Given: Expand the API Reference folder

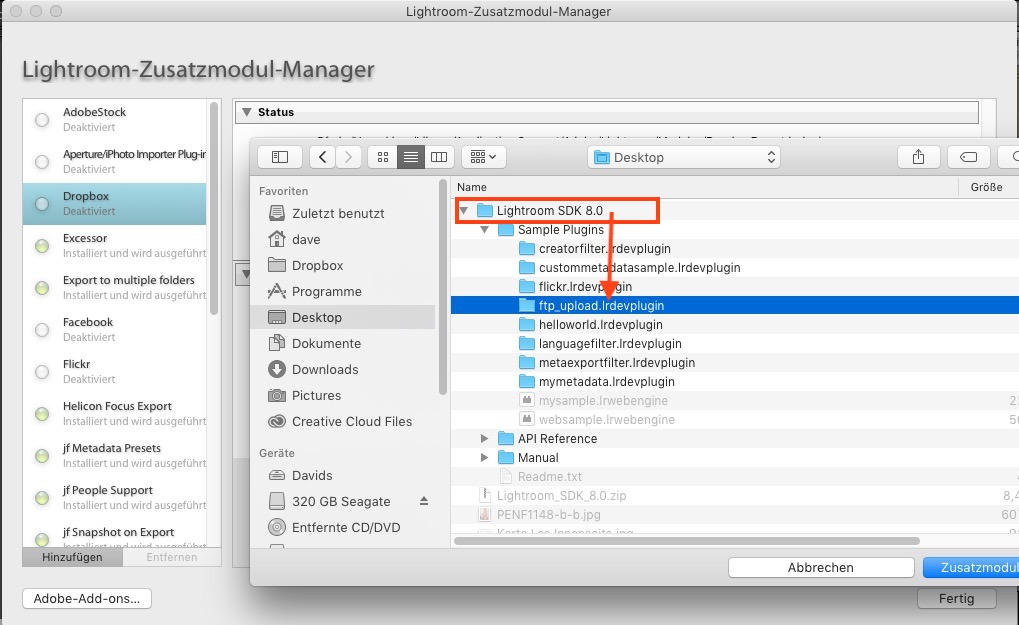Looking at the screenshot, I should [484, 439].
